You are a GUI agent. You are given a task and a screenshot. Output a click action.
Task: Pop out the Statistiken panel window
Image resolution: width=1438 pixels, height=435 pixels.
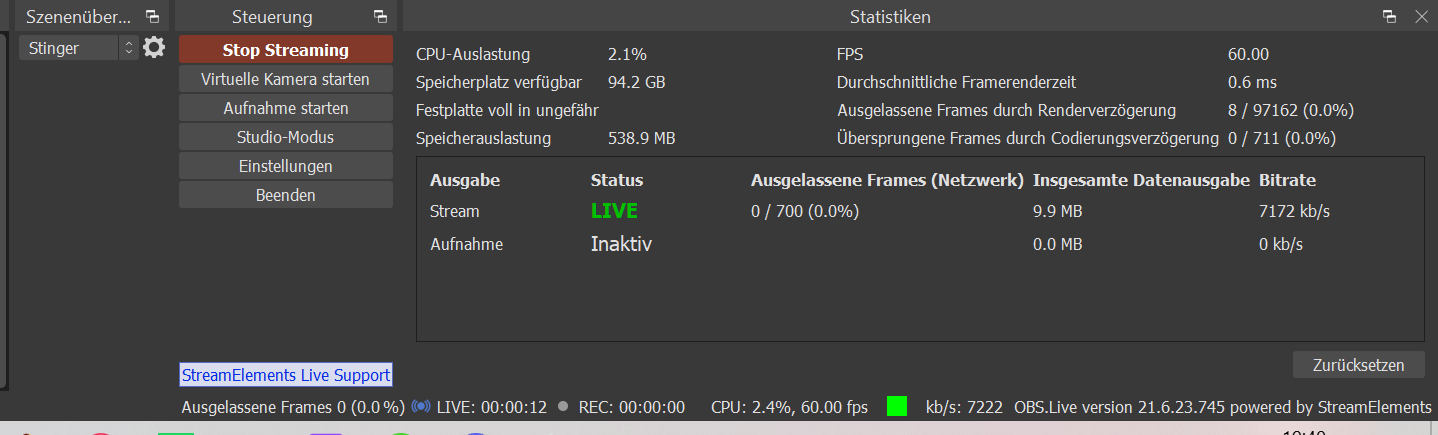click(1390, 16)
